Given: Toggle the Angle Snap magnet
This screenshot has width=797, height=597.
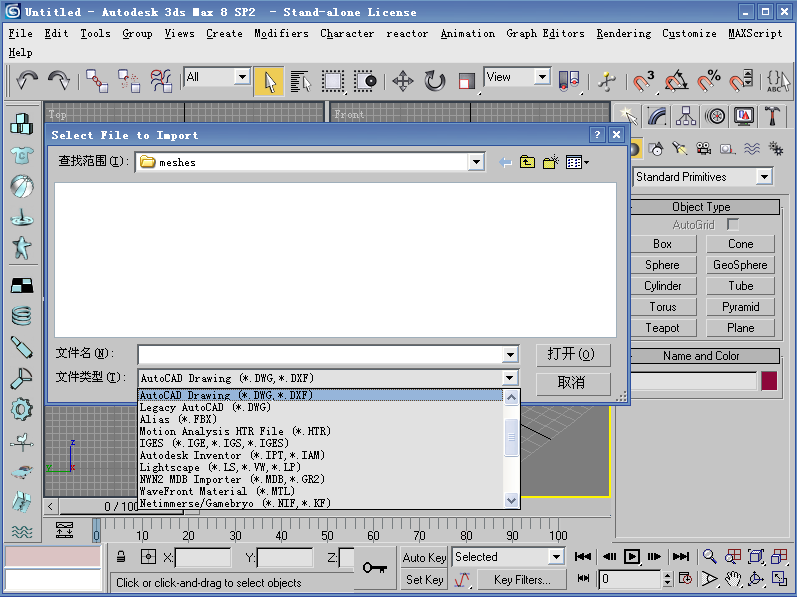Looking at the screenshot, I should tap(676, 81).
